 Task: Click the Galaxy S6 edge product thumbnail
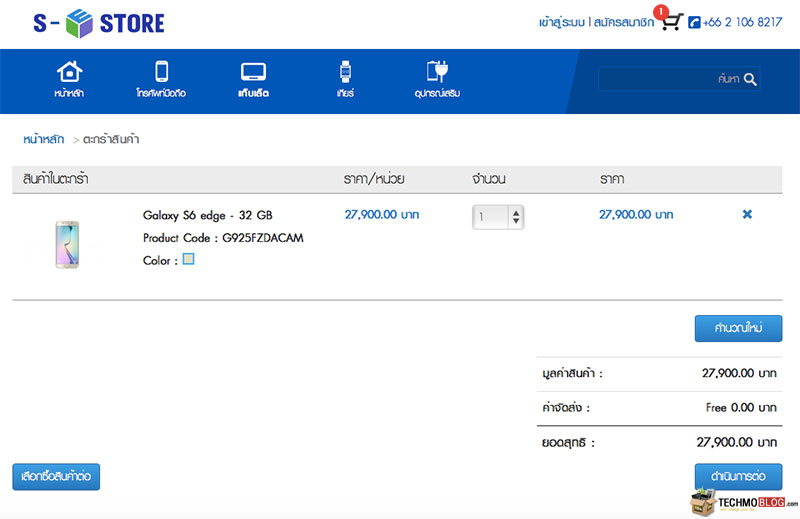click(x=67, y=244)
